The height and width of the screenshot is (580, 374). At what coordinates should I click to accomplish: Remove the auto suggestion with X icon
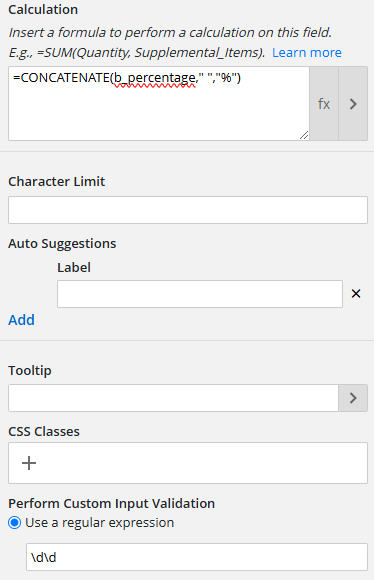point(356,294)
